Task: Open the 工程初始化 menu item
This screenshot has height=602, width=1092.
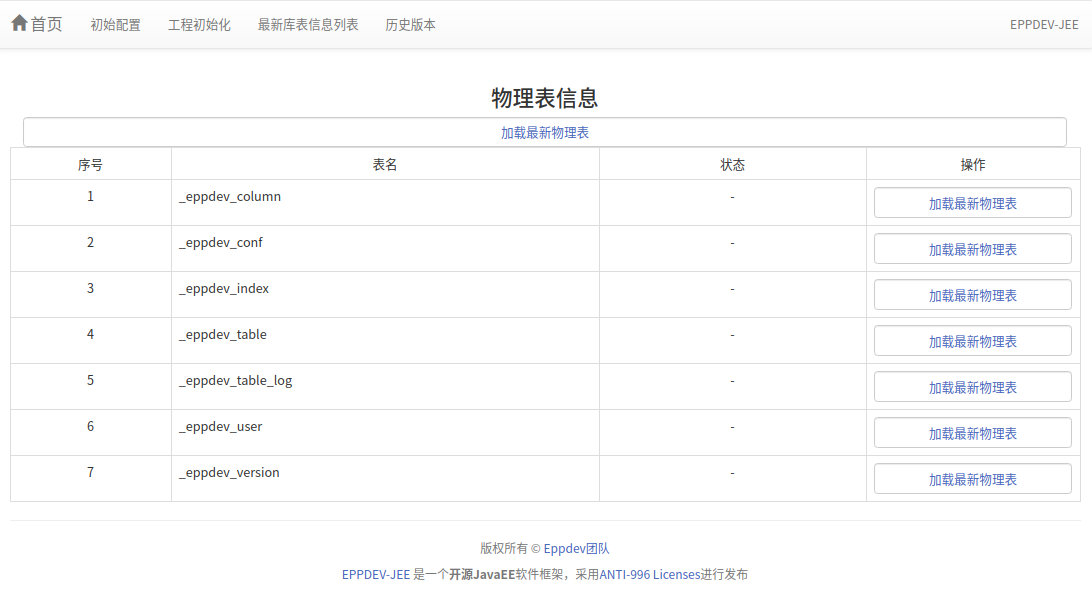Action: click(x=199, y=25)
